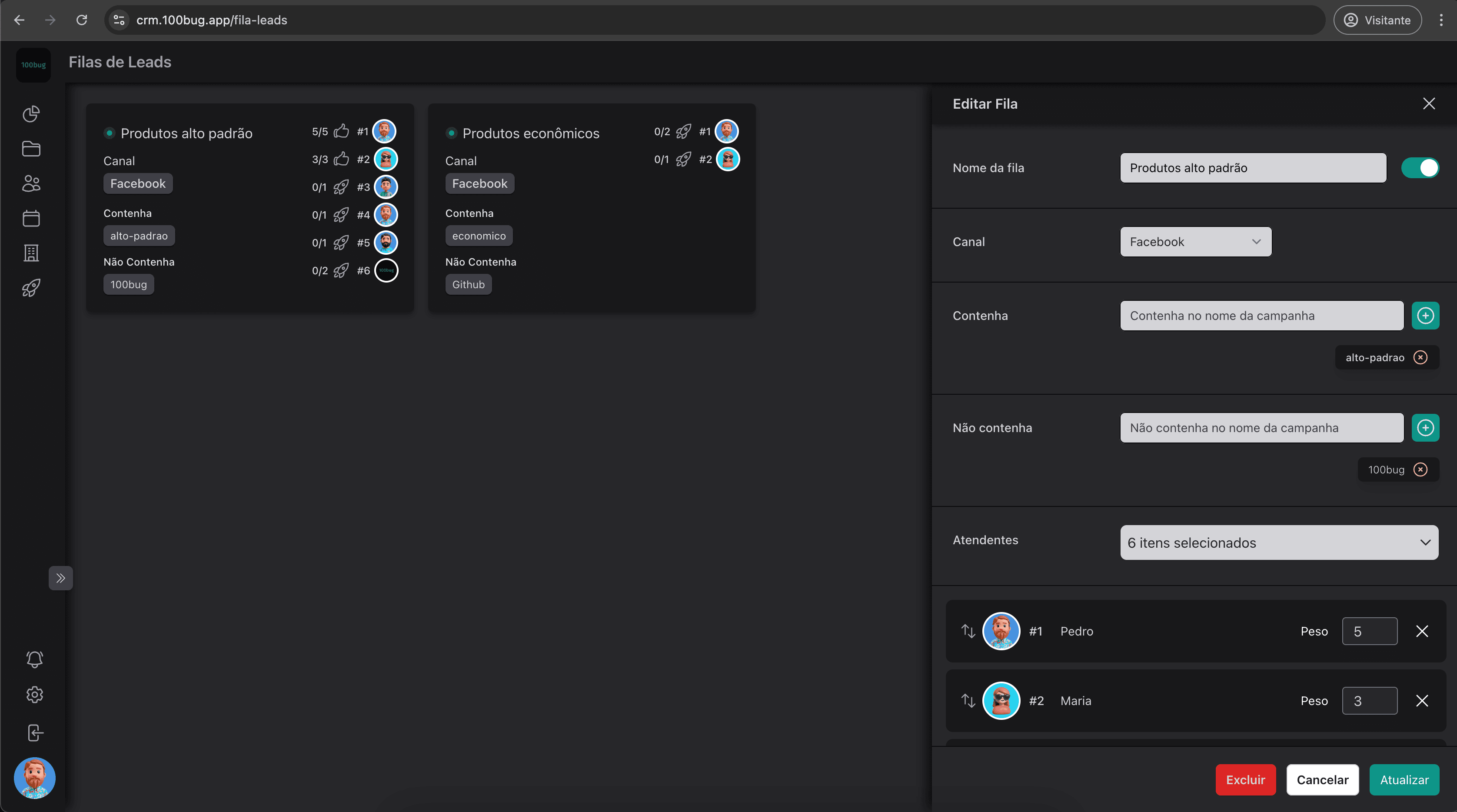Click Pedro's avatar in attendants list
The width and height of the screenshot is (1457, 812).
pos(1001,631)
